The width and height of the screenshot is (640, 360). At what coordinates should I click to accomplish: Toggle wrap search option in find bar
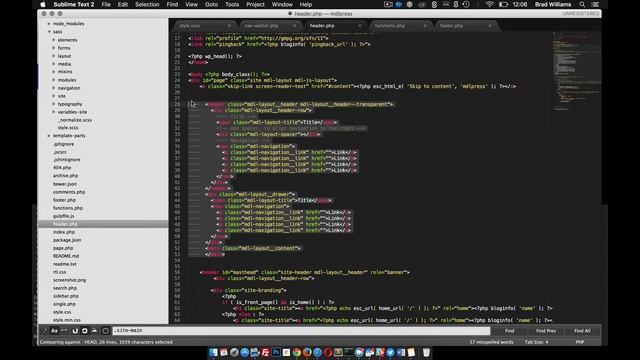click(84, 331)
